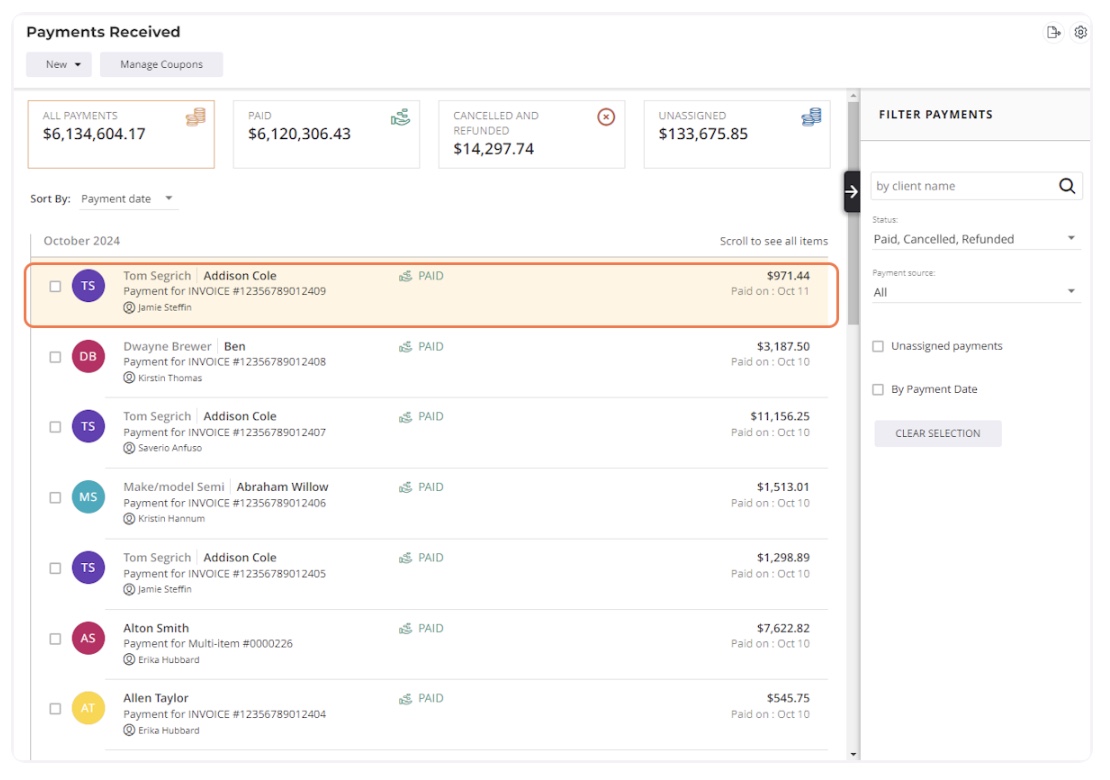Select checkbox for Alton Smith payment

tap(55, 638)
